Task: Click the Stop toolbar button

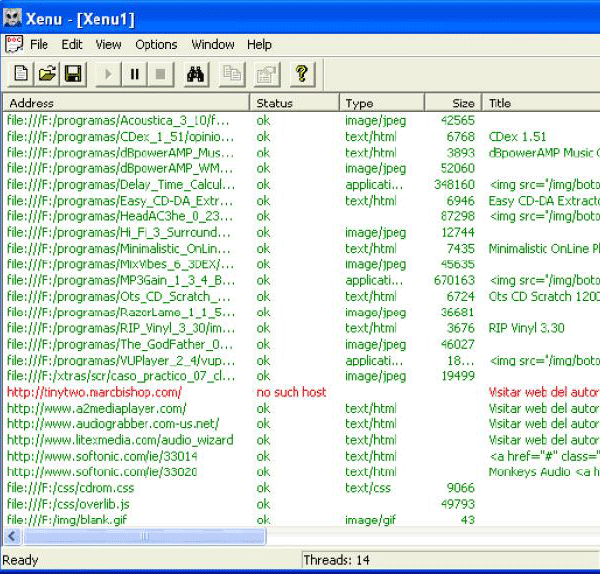Action: 161,74
